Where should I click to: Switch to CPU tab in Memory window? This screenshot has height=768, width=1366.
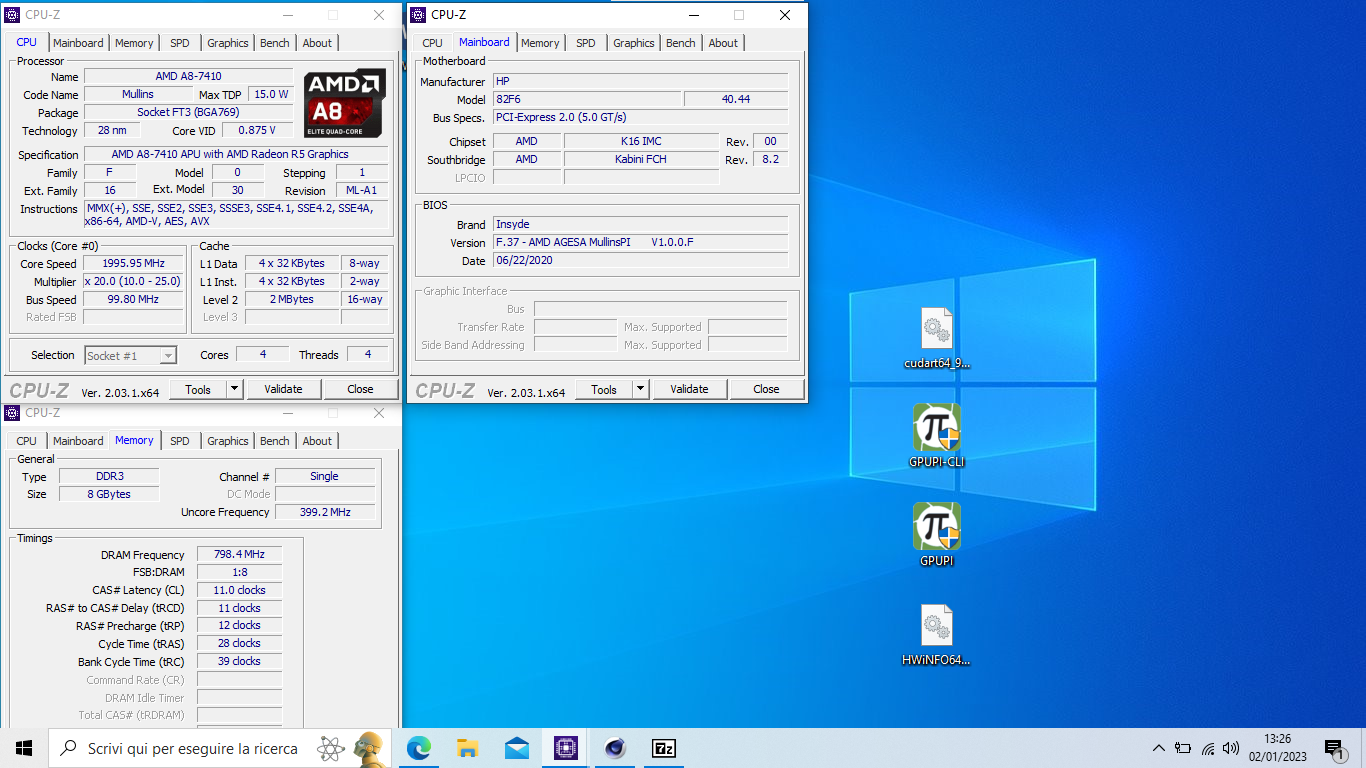click(27, 441)
